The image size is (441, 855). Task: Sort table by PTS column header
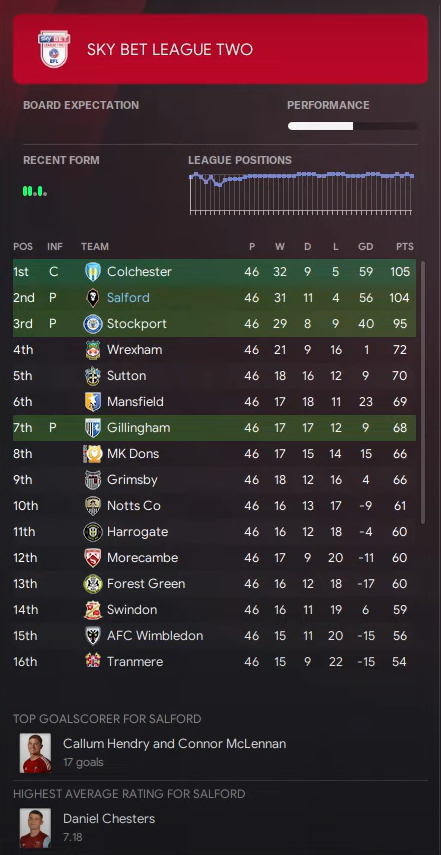[404, 247]
